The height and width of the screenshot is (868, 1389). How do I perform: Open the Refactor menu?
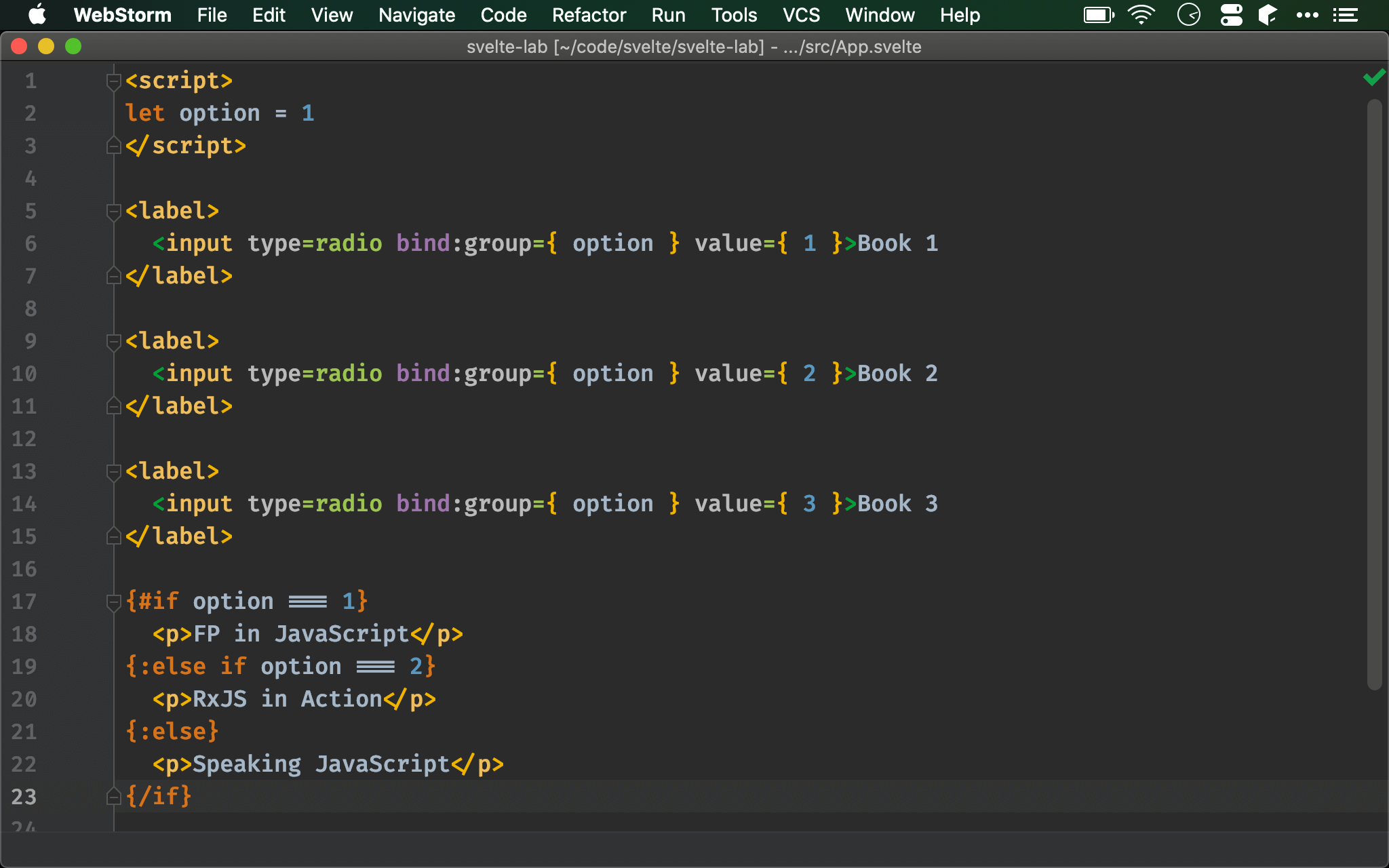click(589, 15)
